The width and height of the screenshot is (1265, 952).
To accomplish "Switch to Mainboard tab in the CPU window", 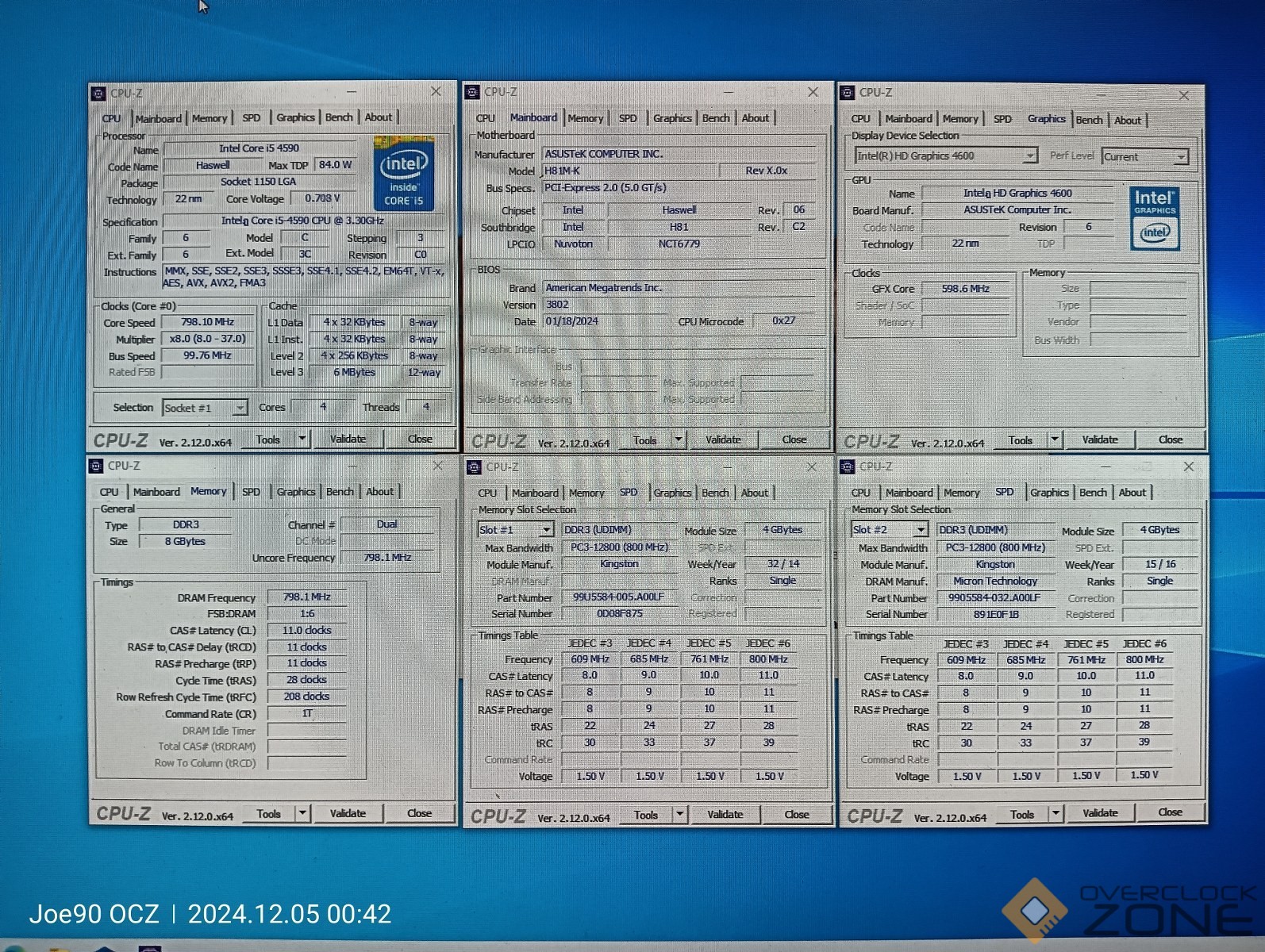I will [x=159, y=118].
